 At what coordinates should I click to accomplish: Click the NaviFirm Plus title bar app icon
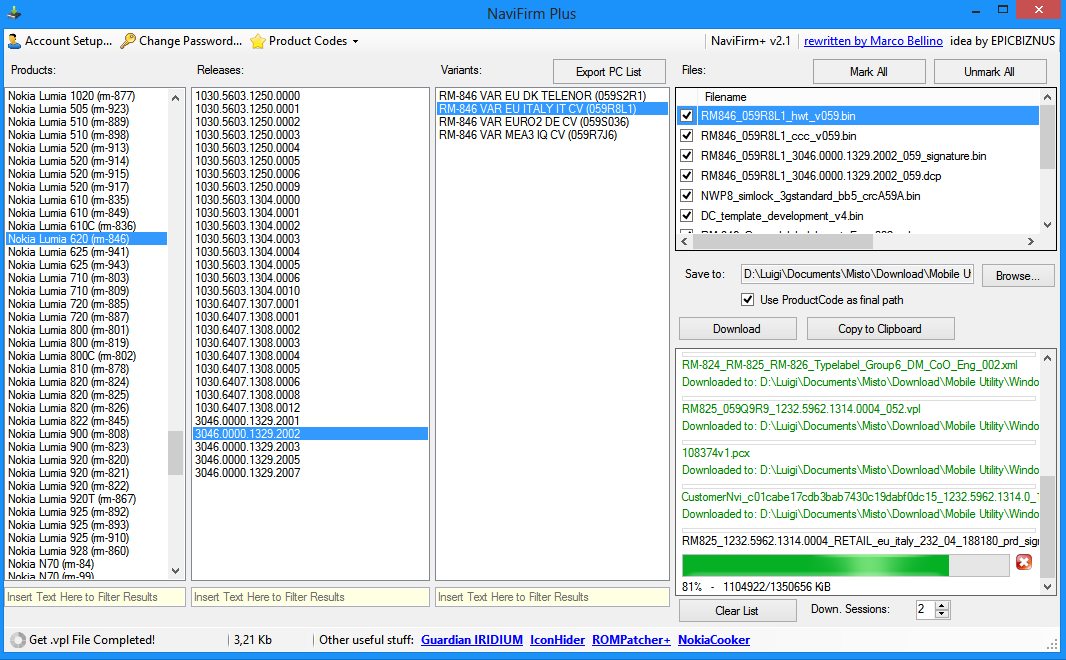coord(14,12)
